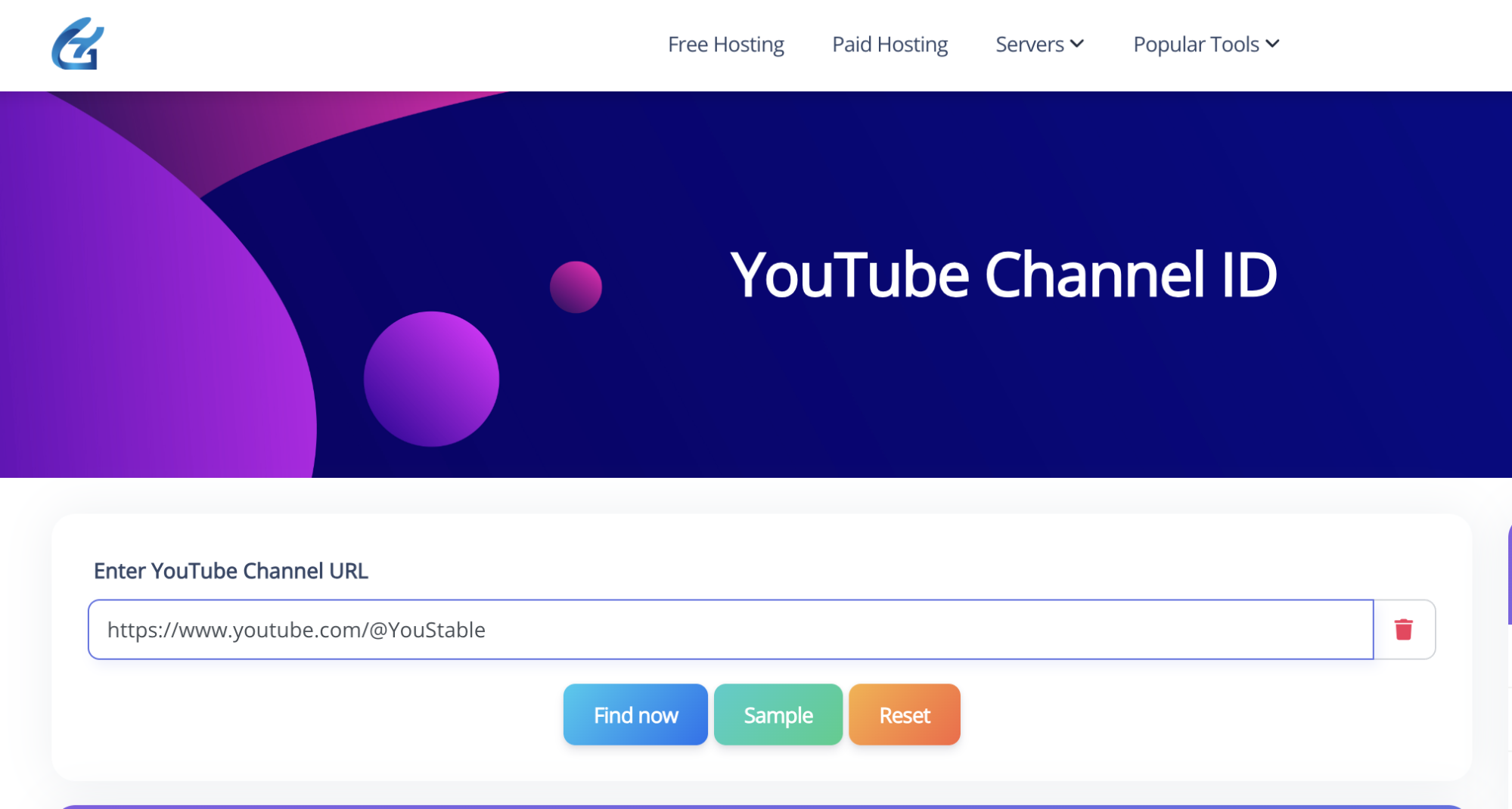The height and width of the screenshot is (809, 1512).
Task: Click the red trash icon to clear the URL
Action: coord(1403,629)
